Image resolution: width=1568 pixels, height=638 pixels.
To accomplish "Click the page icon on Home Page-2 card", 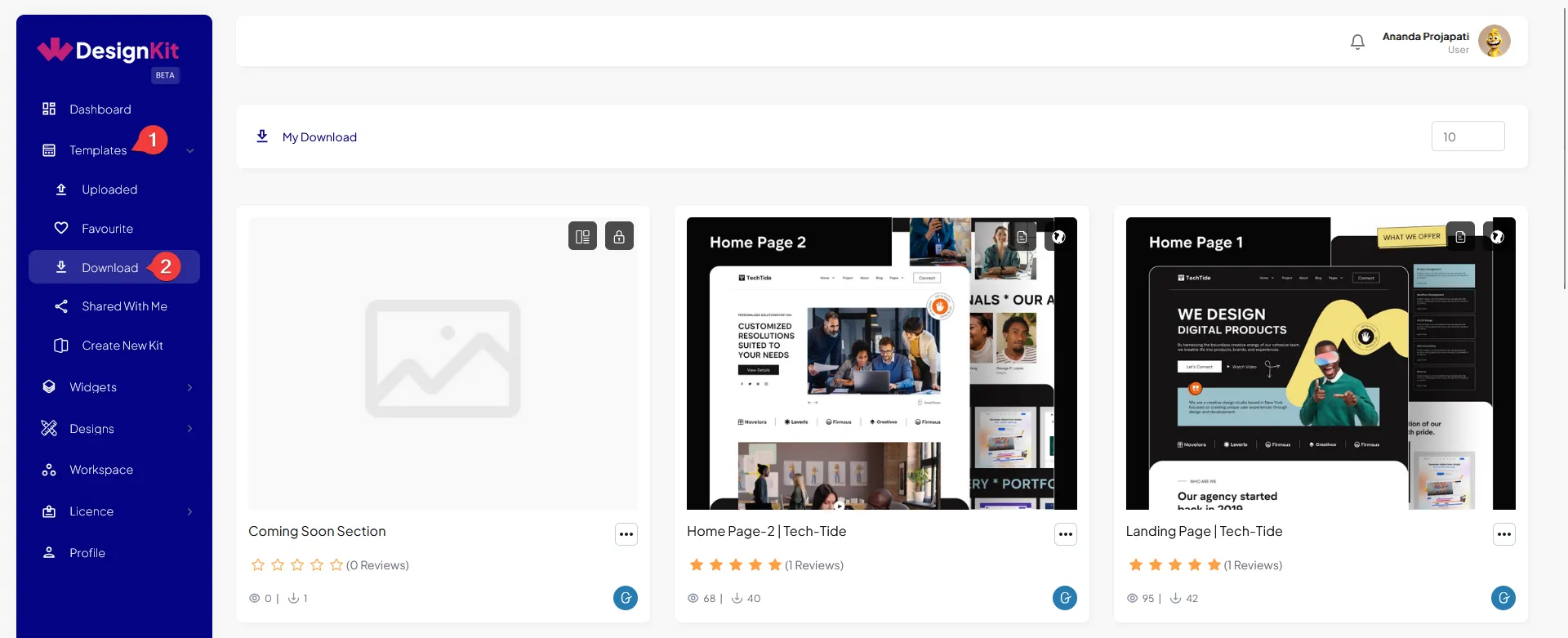I will 1022,237.
